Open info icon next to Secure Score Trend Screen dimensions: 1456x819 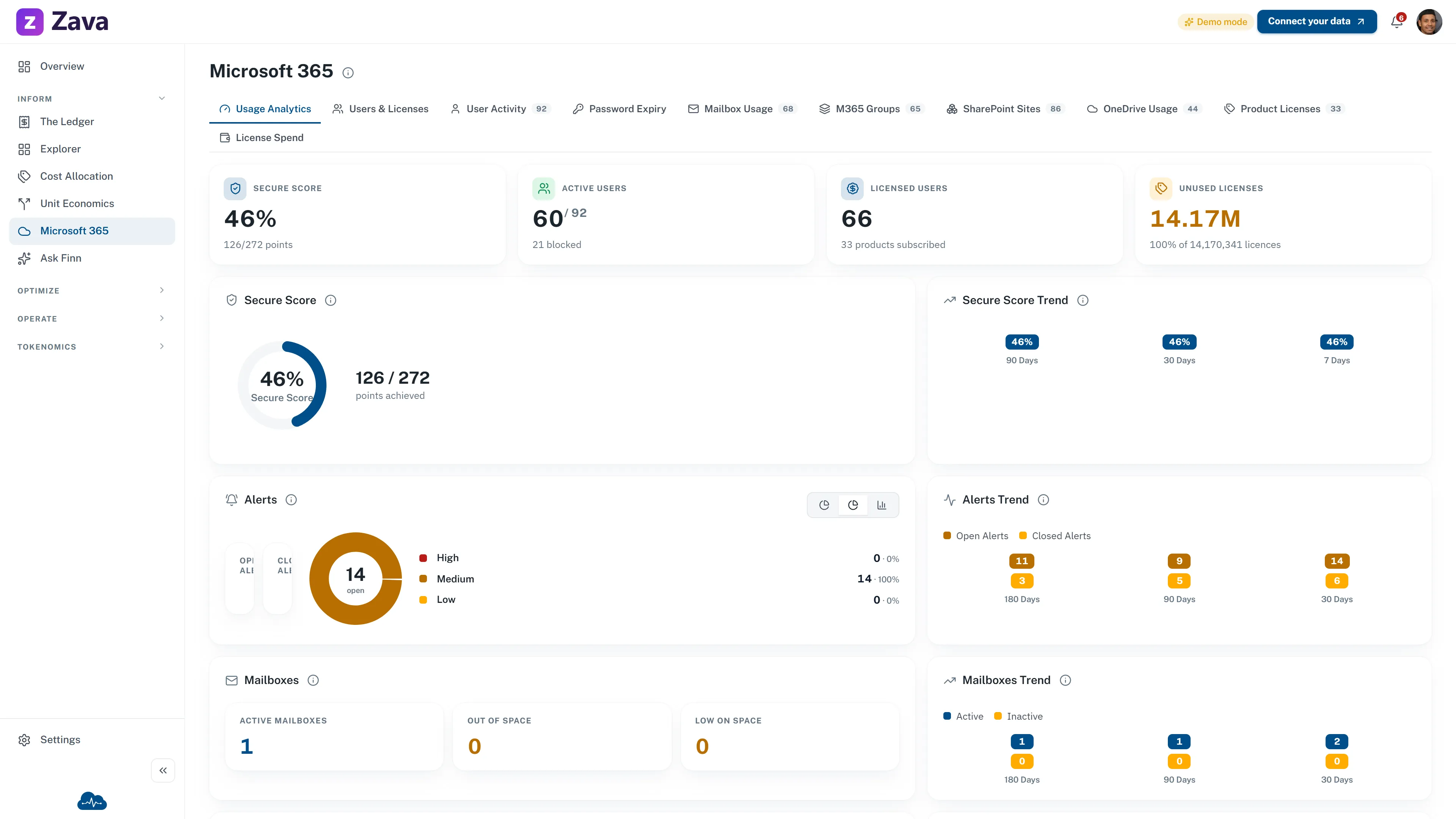(x=1083, y=301)
